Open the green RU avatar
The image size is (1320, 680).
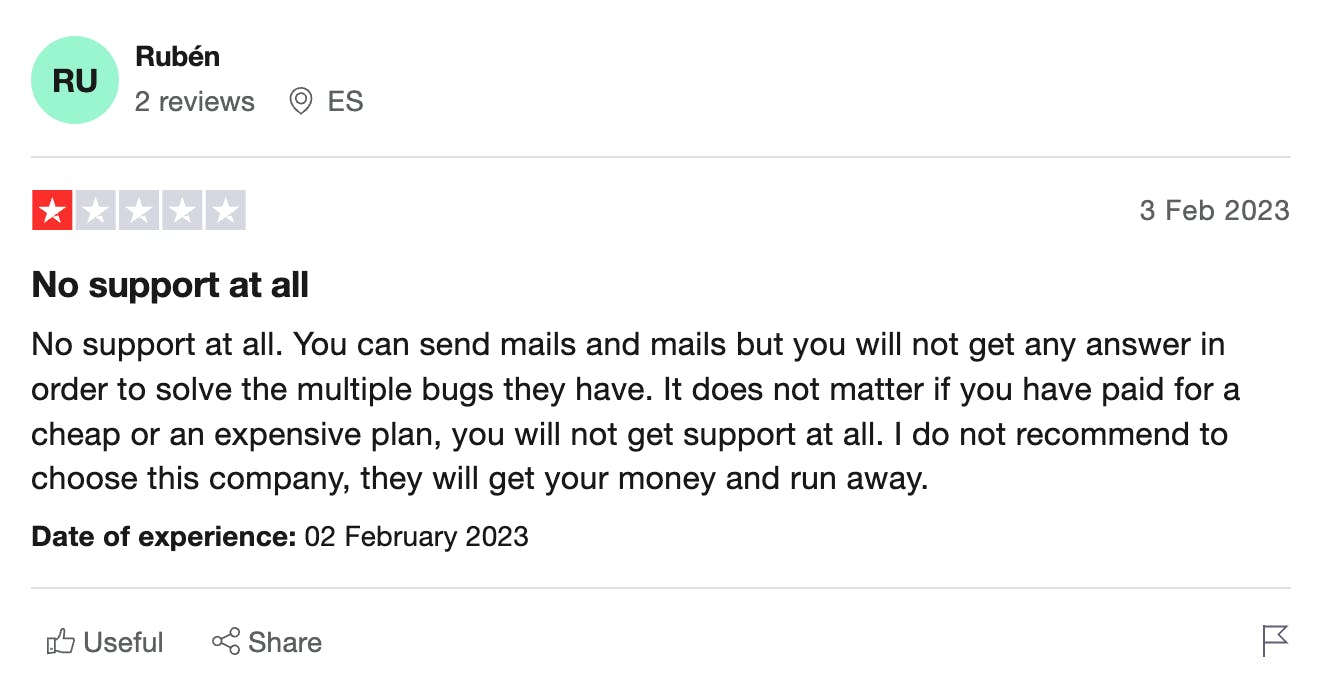click(75, 80)
